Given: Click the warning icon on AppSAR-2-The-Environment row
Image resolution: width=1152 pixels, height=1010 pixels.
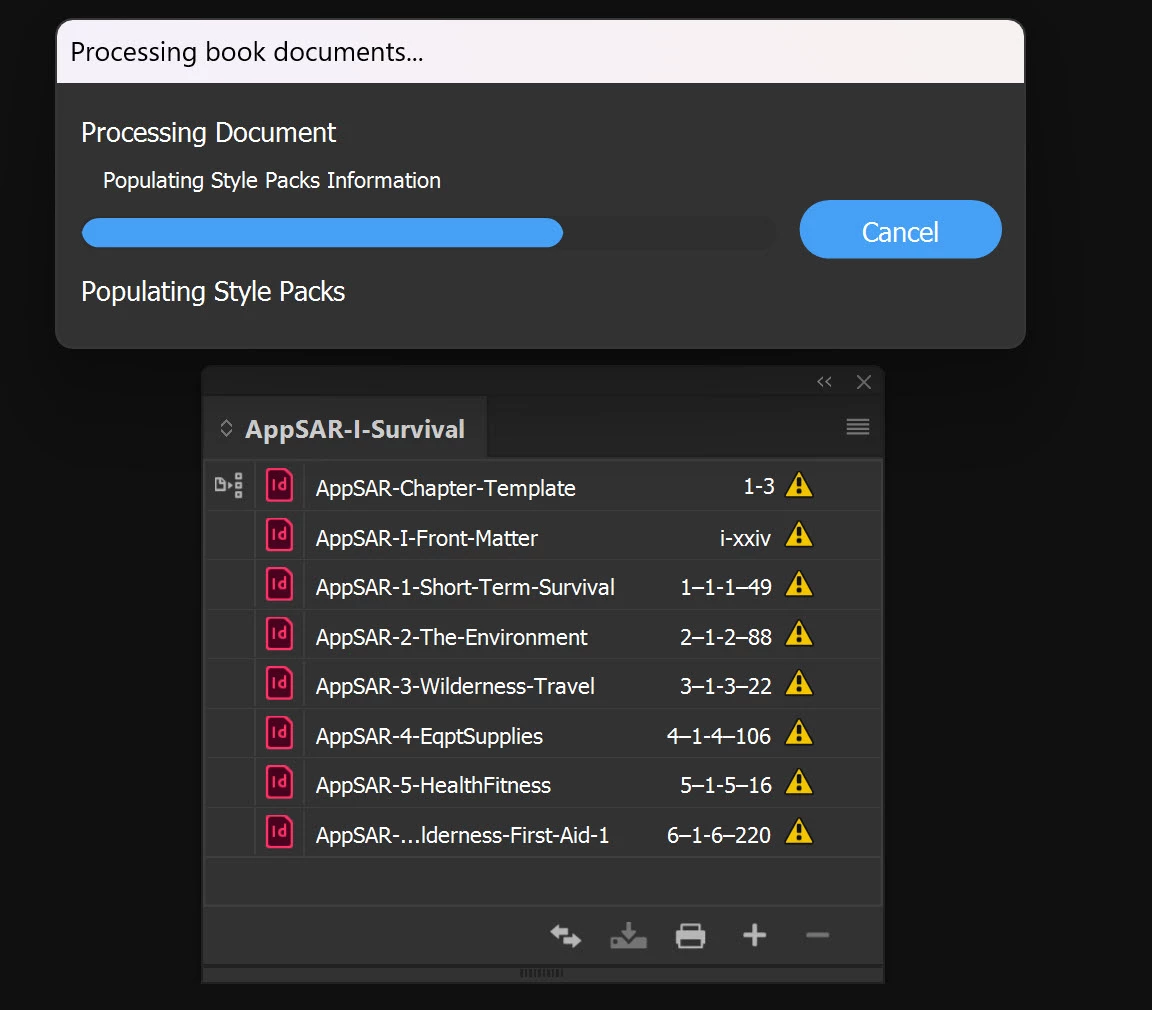Looking at the screenshot, I should 799,634.
